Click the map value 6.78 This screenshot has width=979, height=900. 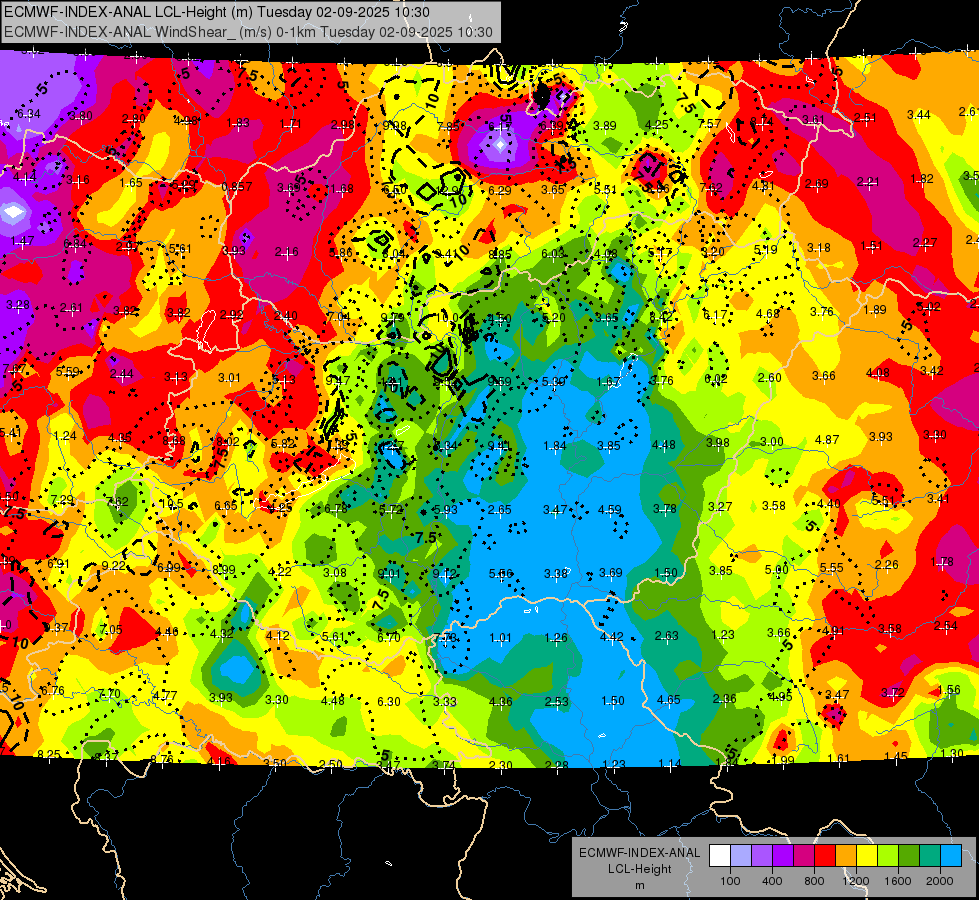pyautogui.click(x=336, y=508)
